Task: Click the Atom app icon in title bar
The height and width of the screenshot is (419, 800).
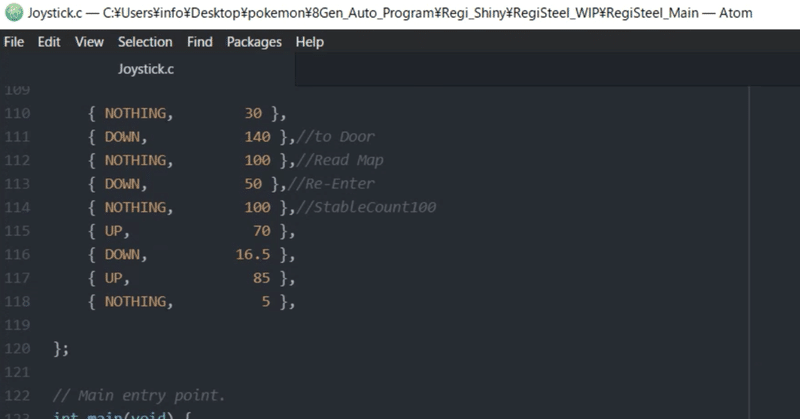Action: coord(14,12)
